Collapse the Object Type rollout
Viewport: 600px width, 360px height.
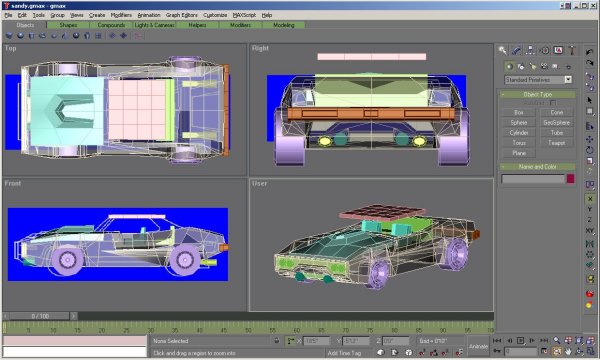(538, 94)
